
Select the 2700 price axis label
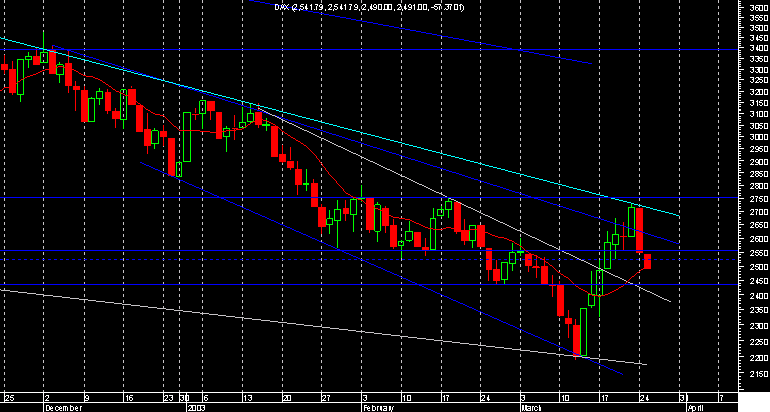759,212
